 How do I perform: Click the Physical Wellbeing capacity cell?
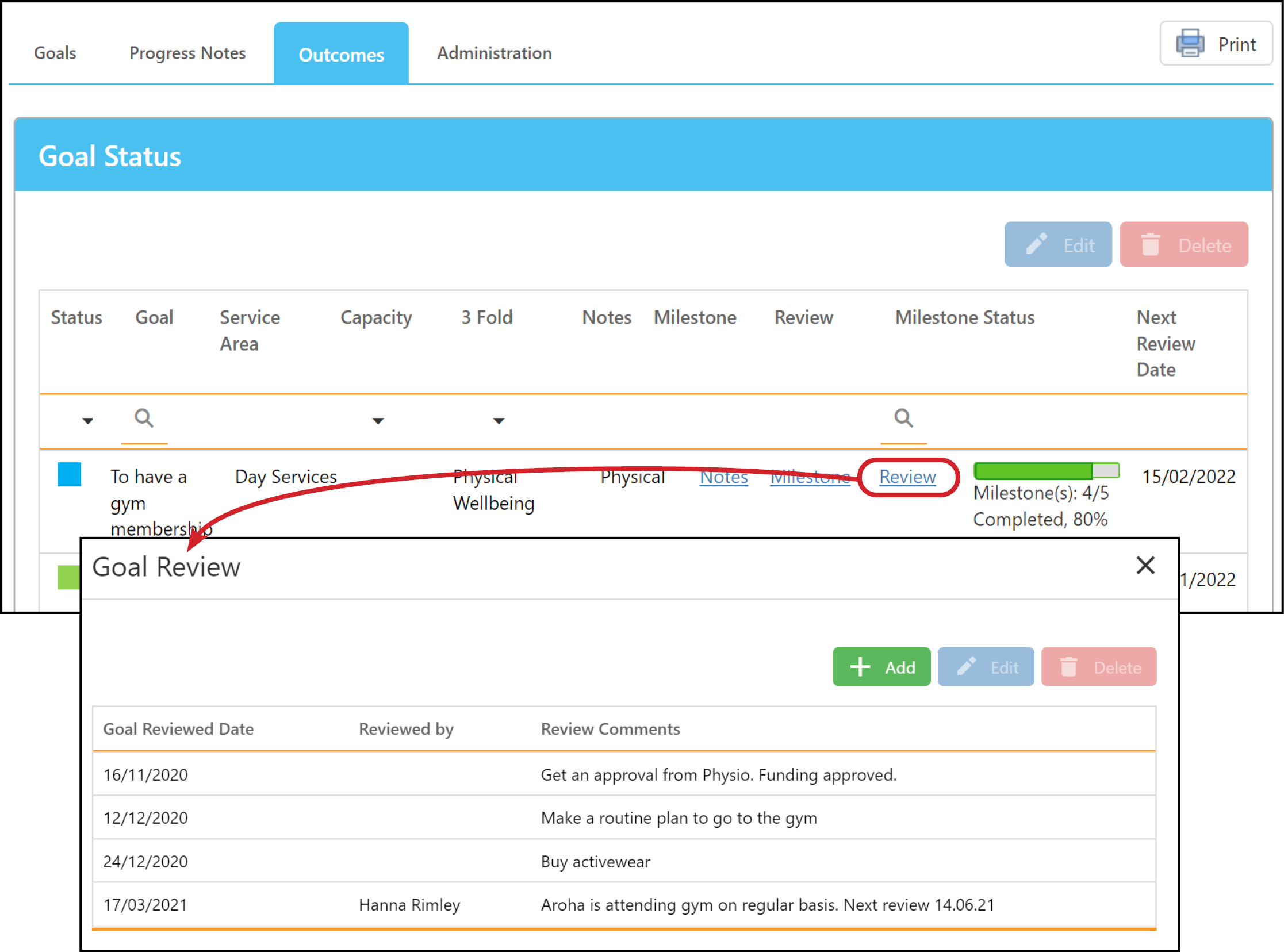[x=494, y=490]
